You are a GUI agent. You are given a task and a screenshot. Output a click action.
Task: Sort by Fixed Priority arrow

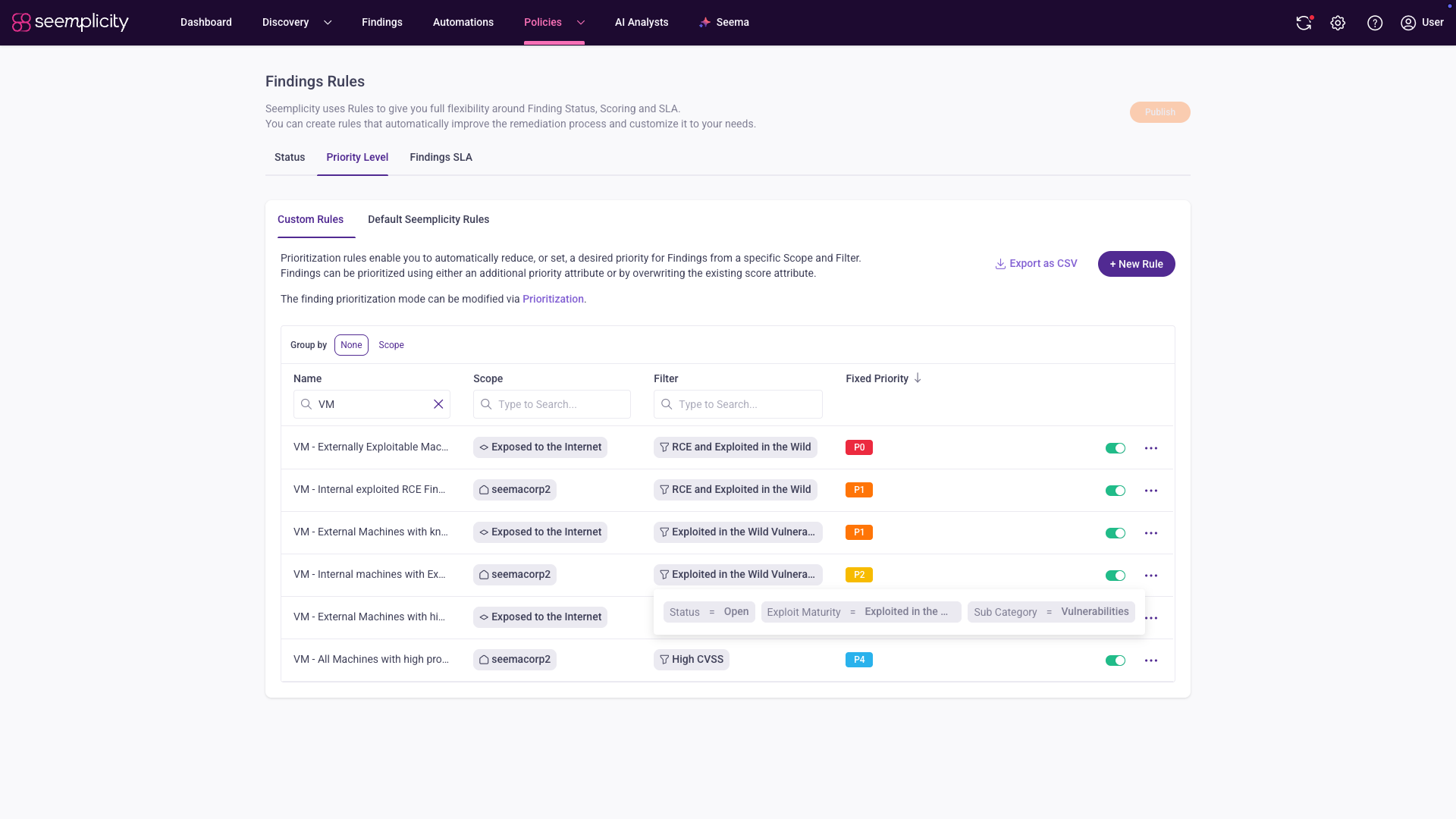coord(918,378)
